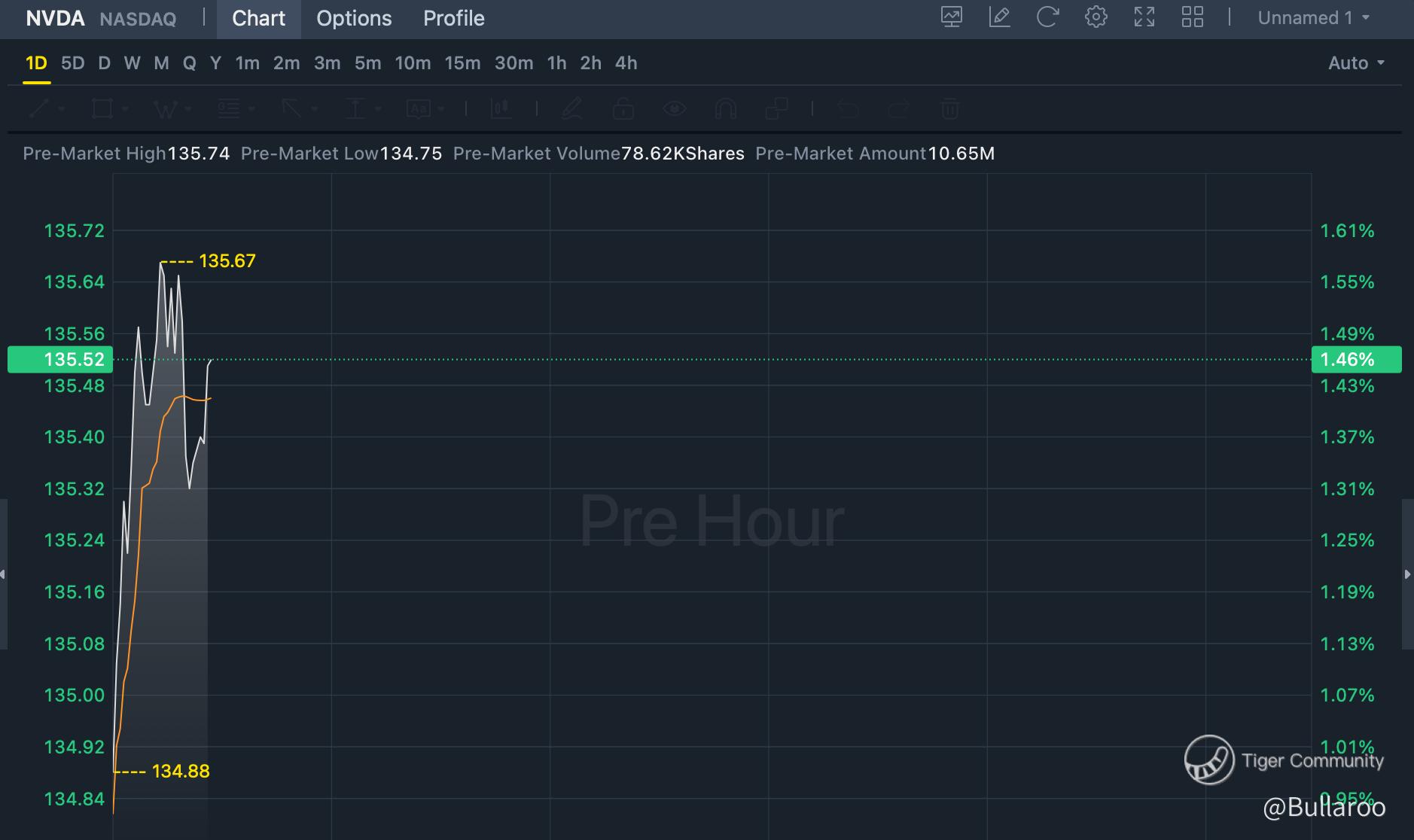Select the wave pattern drawing tool
Screen dimensions: 1414x840
[x=165, y=109]
